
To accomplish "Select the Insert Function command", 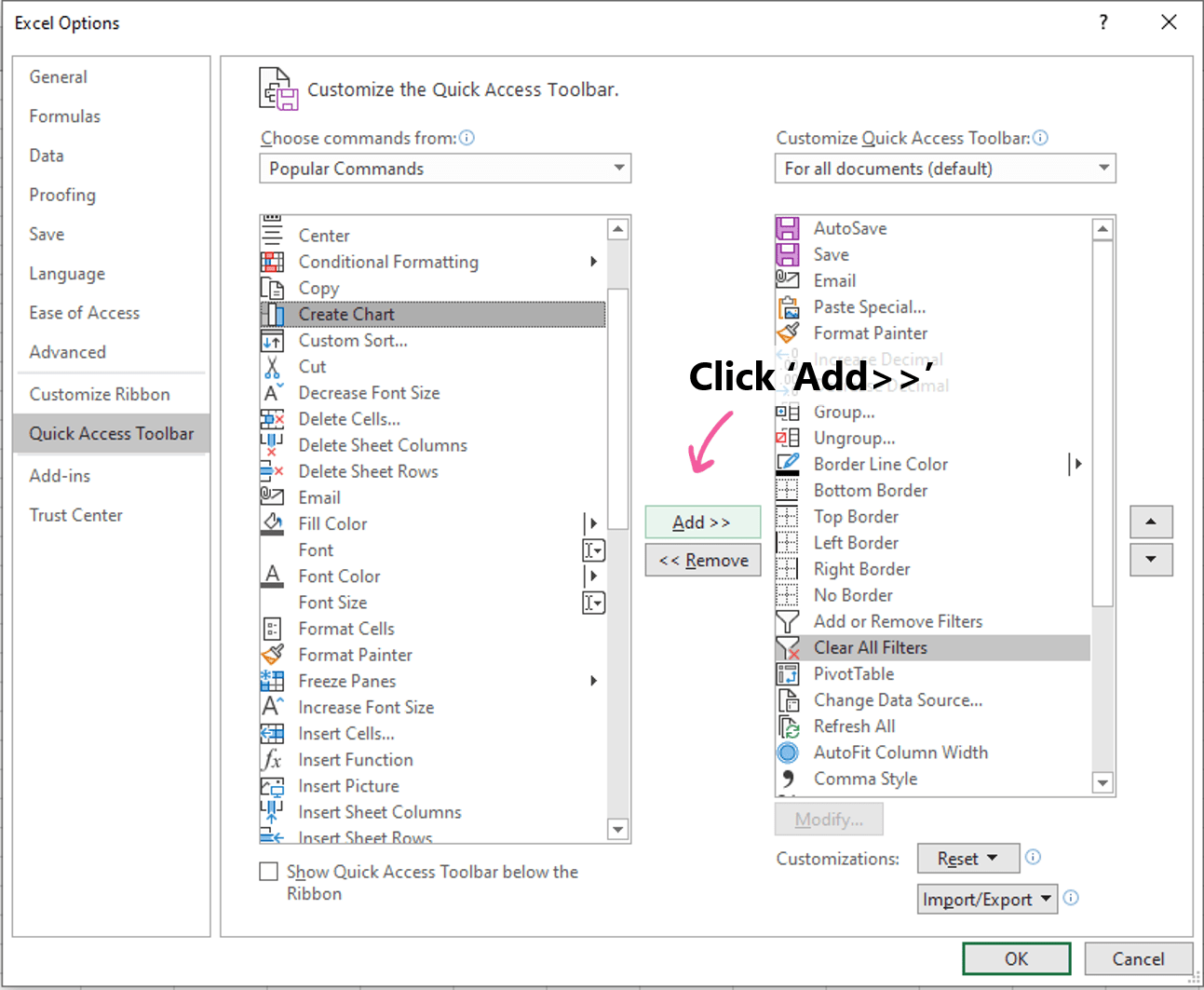I will coord(355,760).
